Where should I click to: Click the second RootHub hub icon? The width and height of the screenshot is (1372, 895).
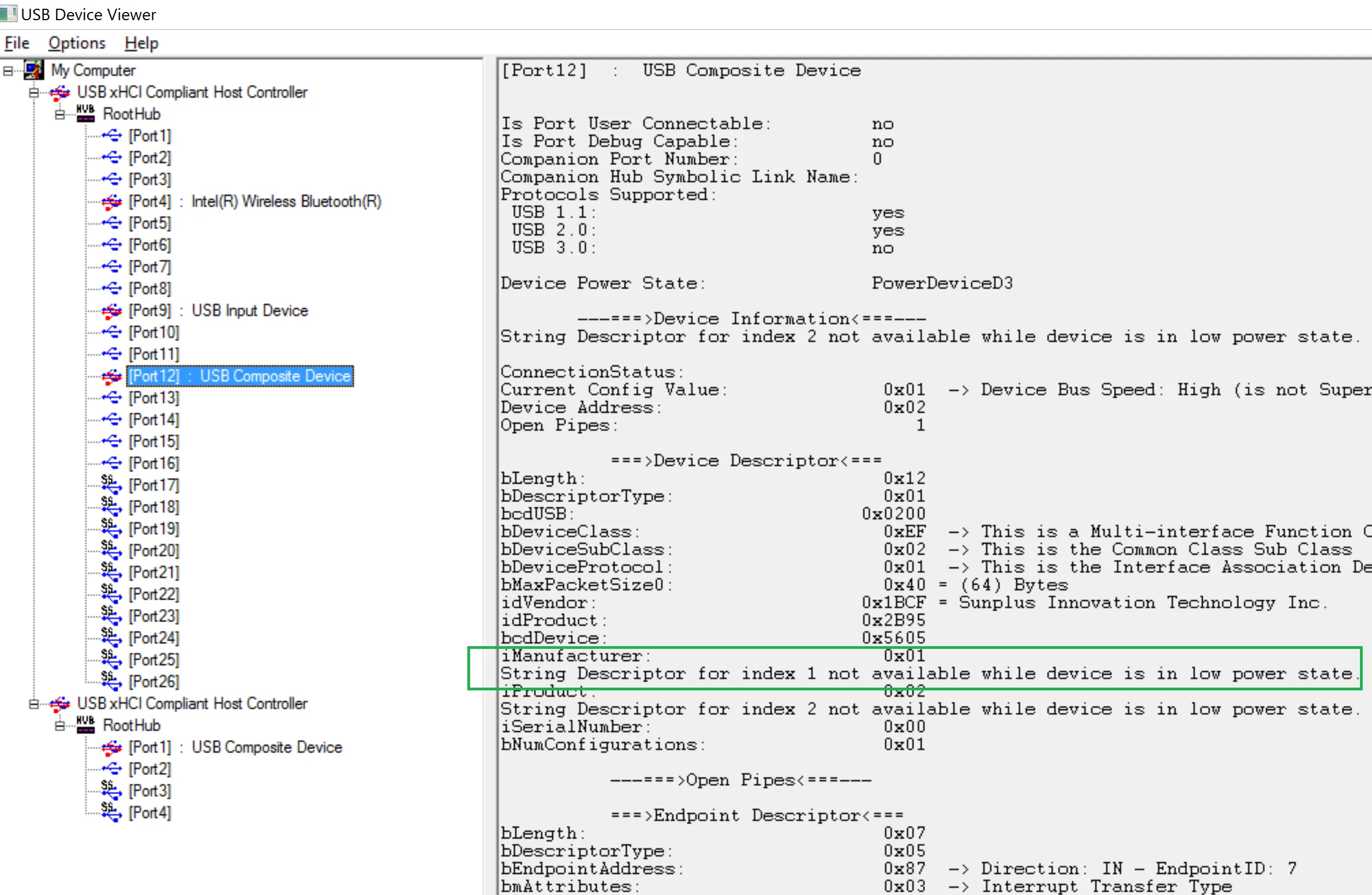[x=85, y=725]
